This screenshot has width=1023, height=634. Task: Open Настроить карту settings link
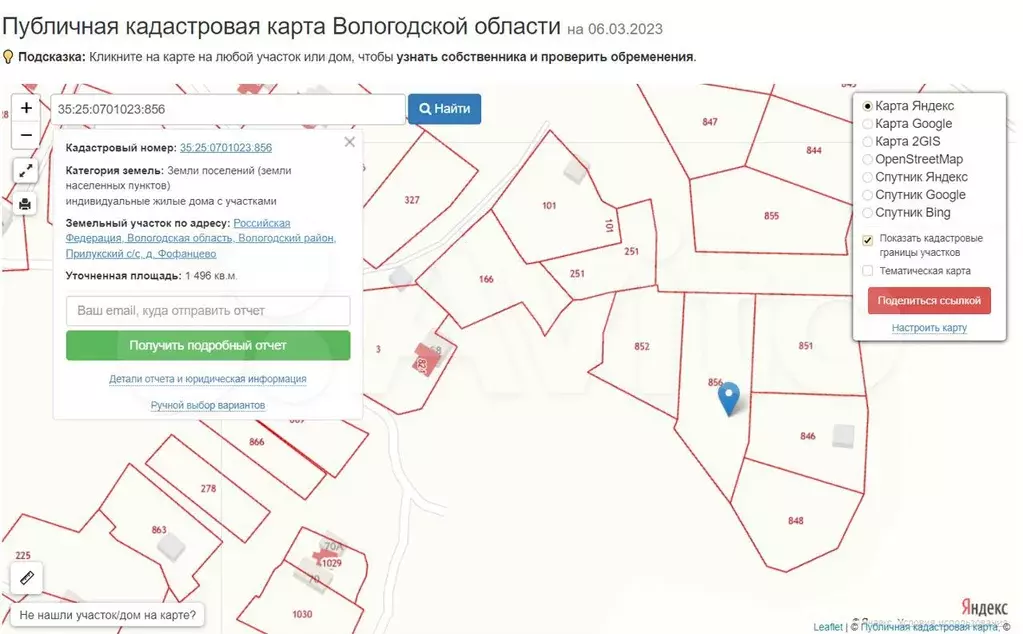929,328
